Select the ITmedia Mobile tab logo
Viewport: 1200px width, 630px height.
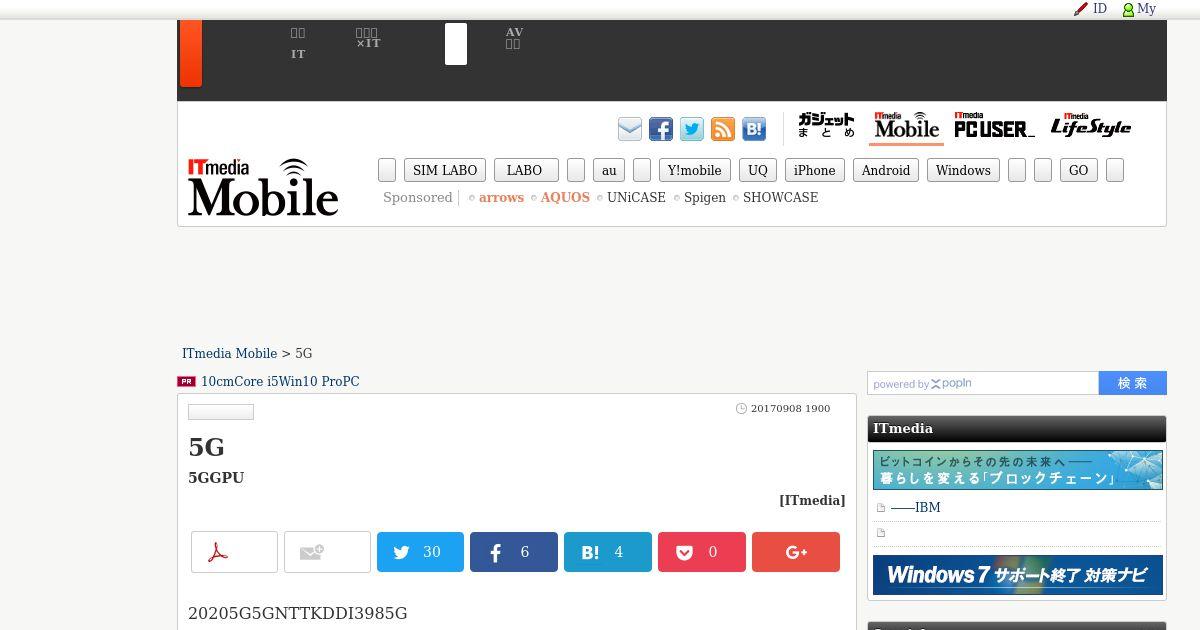(906, 126)
